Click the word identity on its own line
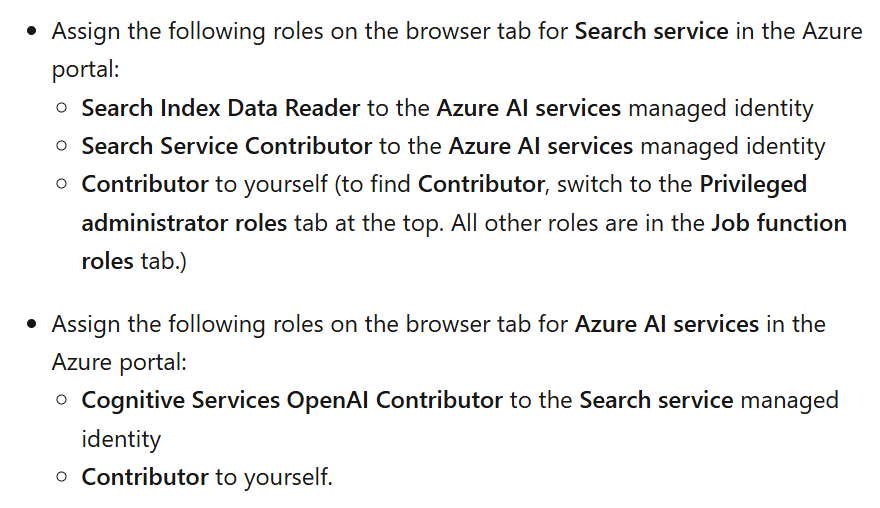Screen dimensions: 880x508 coord(121,439)
